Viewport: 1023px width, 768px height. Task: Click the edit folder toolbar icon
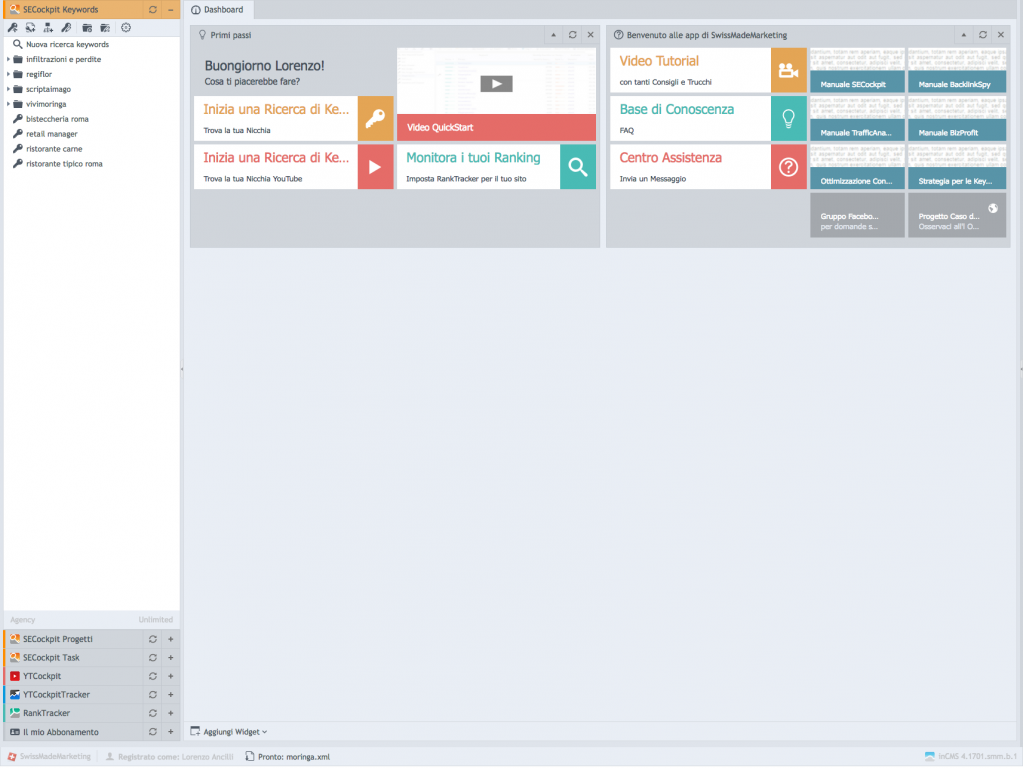point(105,27)
